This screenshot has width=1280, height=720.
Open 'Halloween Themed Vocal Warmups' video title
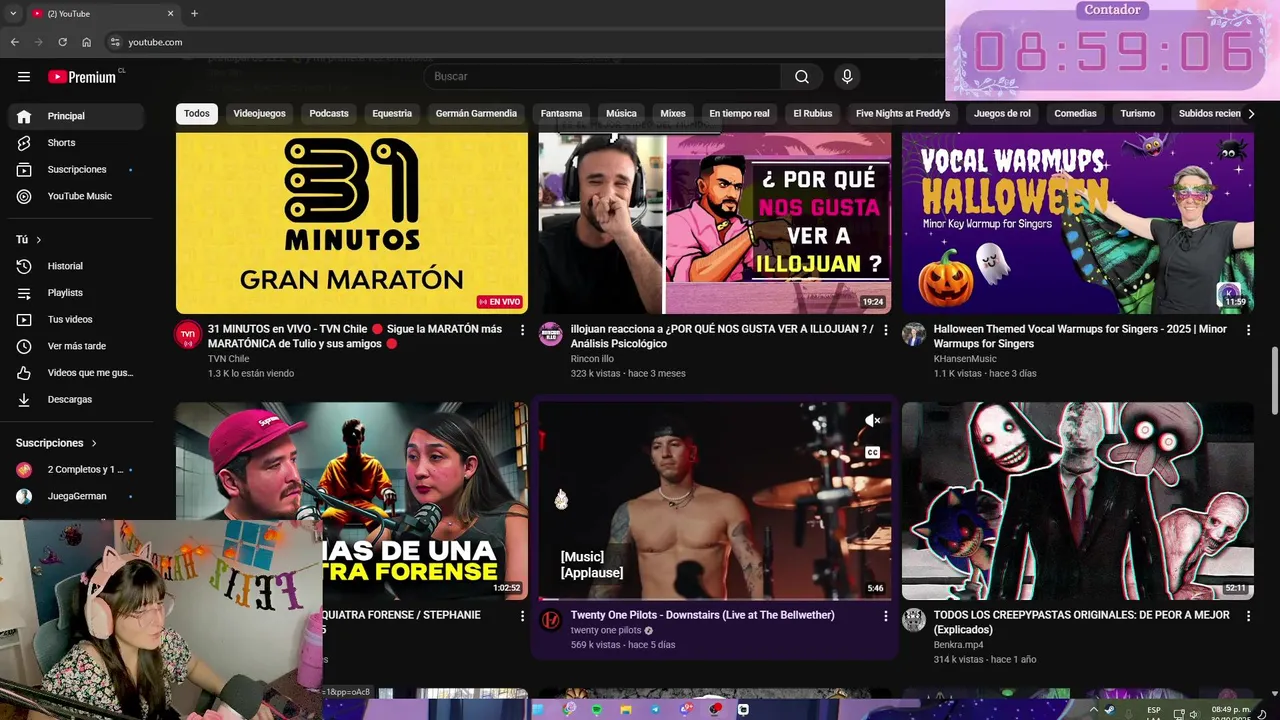1080,336
